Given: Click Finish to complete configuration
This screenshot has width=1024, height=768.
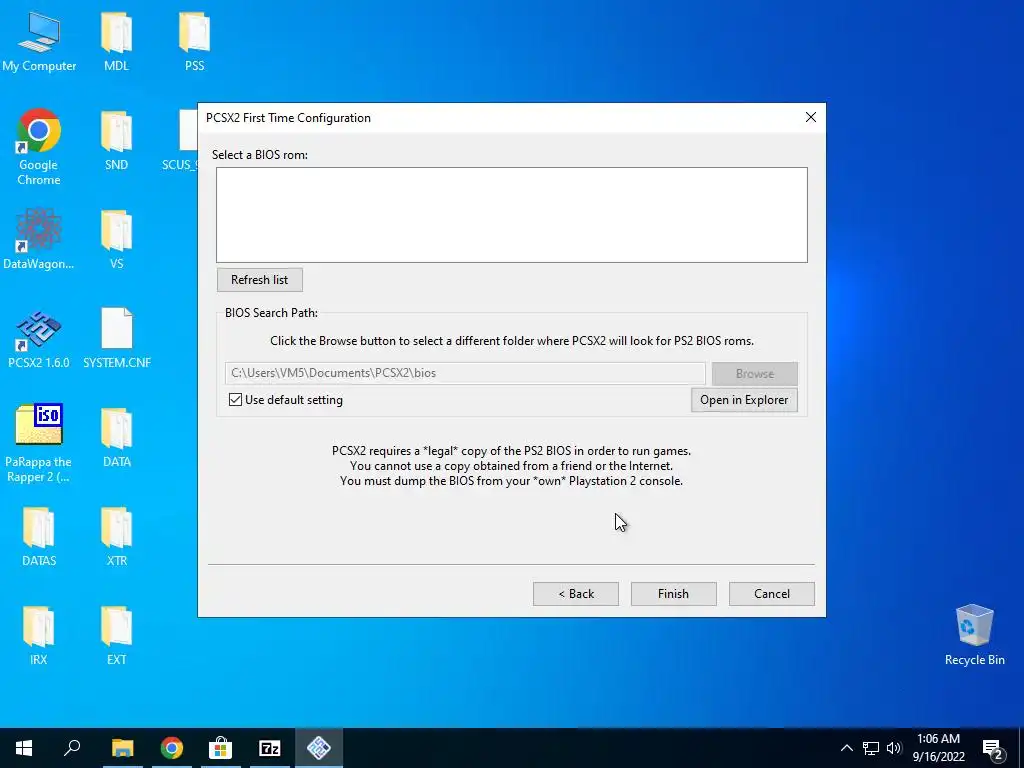Looking at the screenshot, I should tap(673, 594).
